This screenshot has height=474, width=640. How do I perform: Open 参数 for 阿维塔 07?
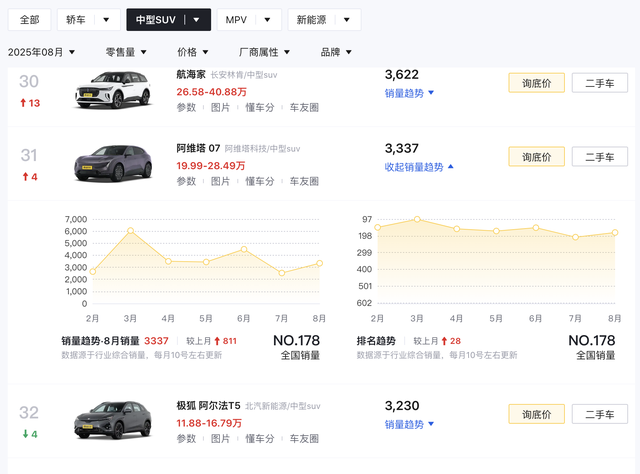(x=186, y=181)
